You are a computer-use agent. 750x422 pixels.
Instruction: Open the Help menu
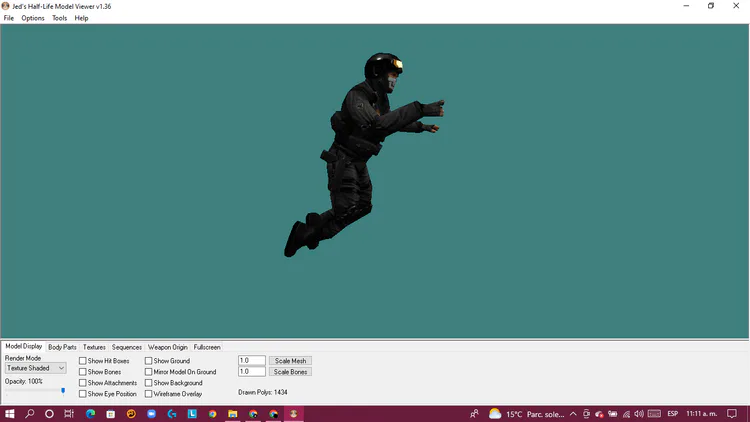pyautogui.click(x=81, y=18)
